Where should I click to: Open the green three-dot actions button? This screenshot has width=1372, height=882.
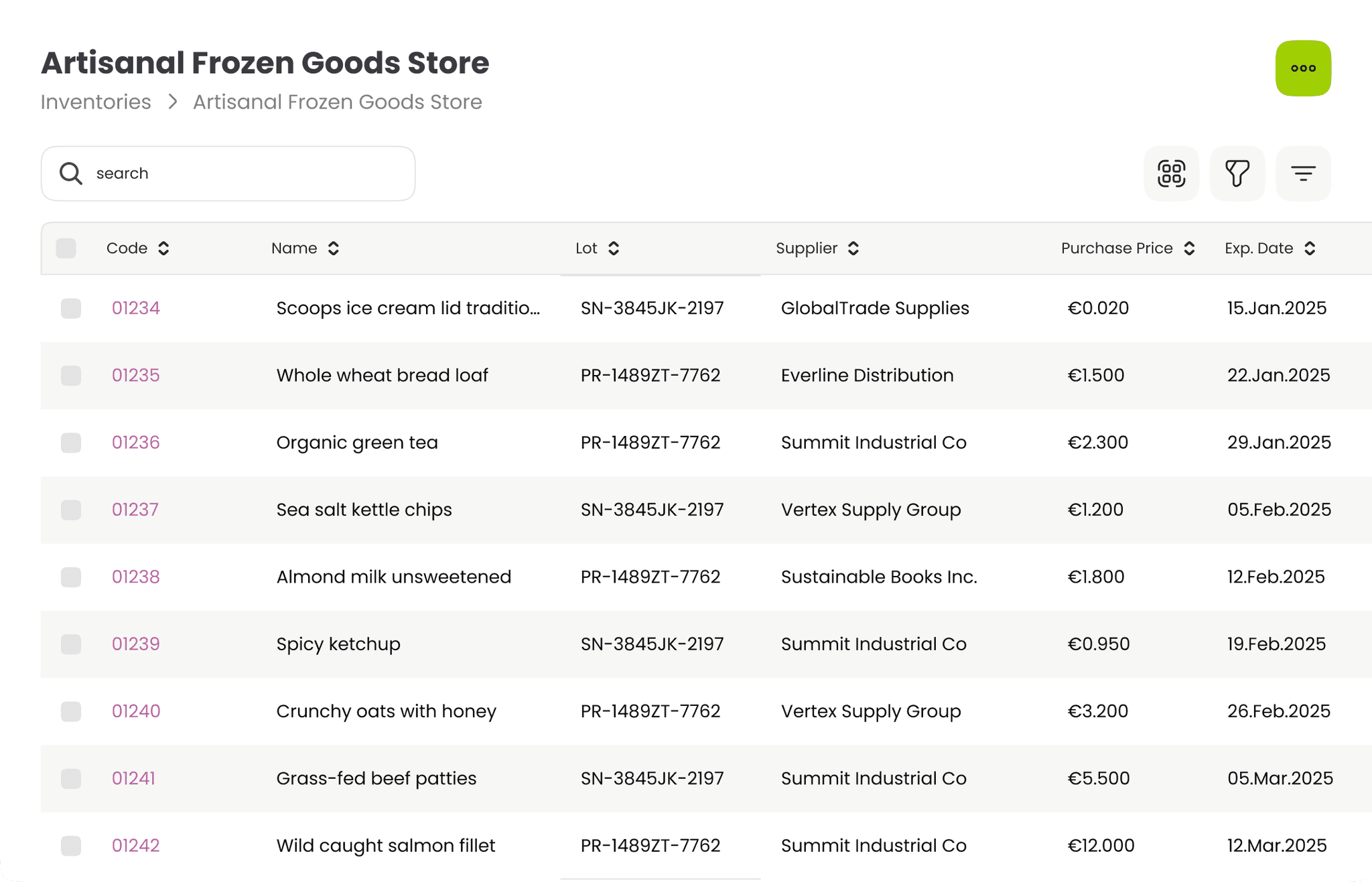pyautogui.click(x=1302, y=68)
